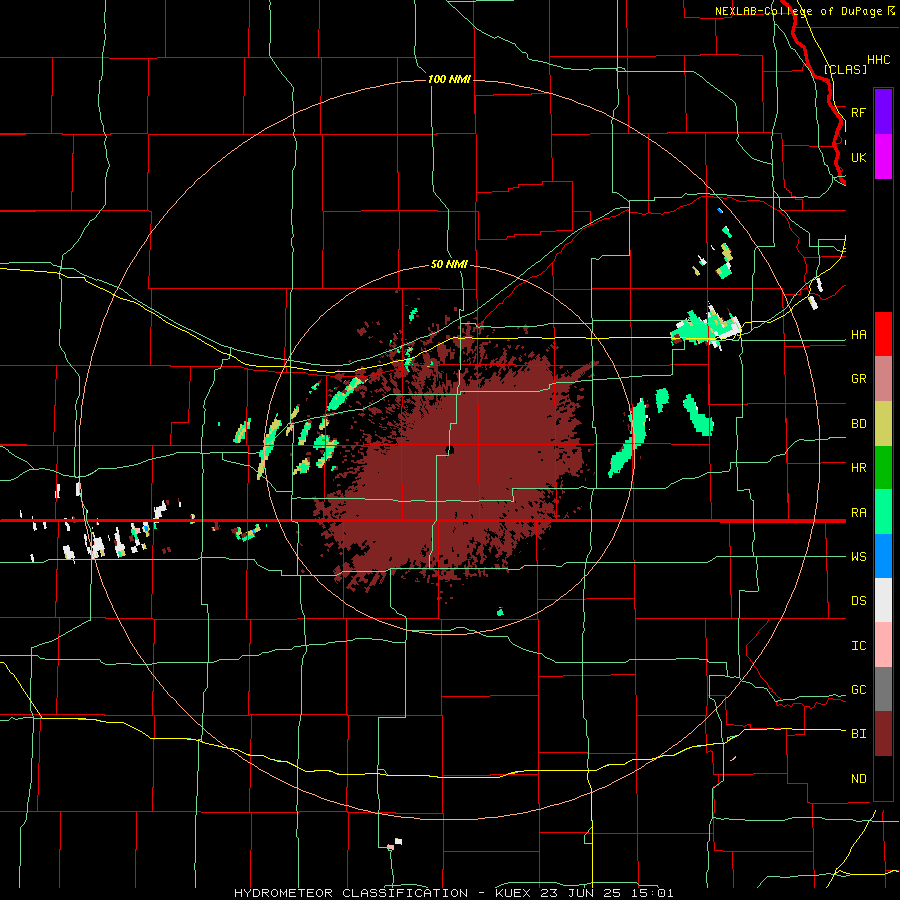Click the "100 NMI" range ring label

[449, 79]
